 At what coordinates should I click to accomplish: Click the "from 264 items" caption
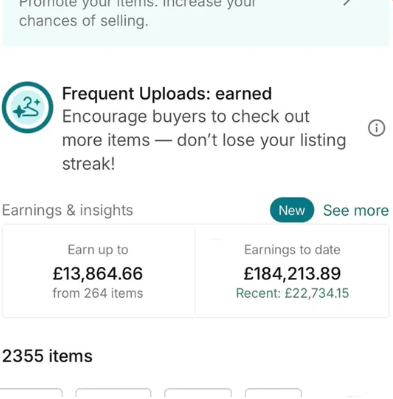pyautogui.click(x=98, y=293)
